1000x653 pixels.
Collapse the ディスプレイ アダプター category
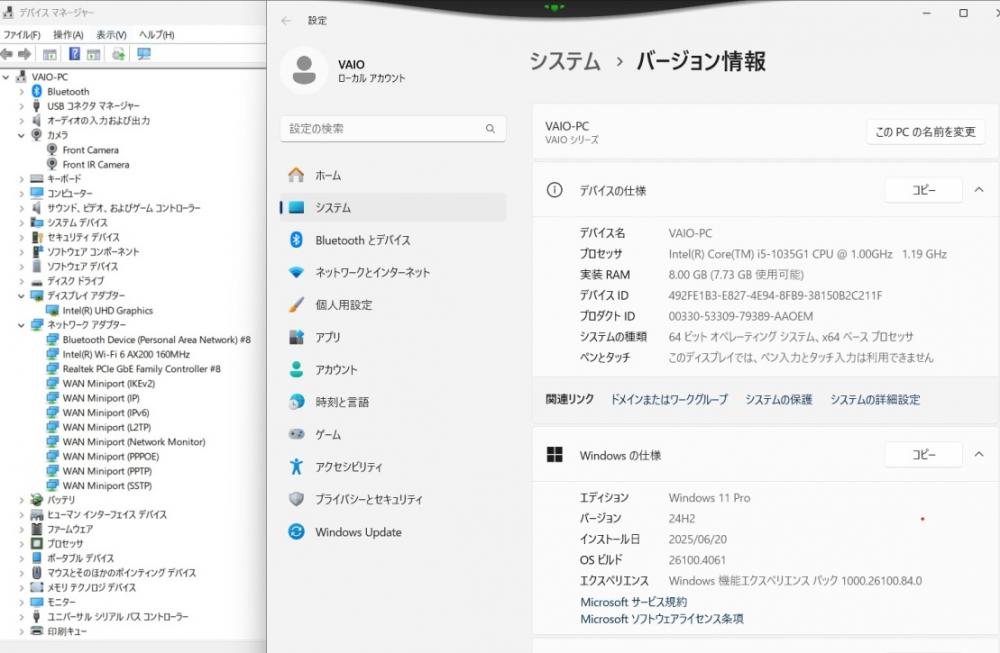pyautogui.click(x=21, y=296)
